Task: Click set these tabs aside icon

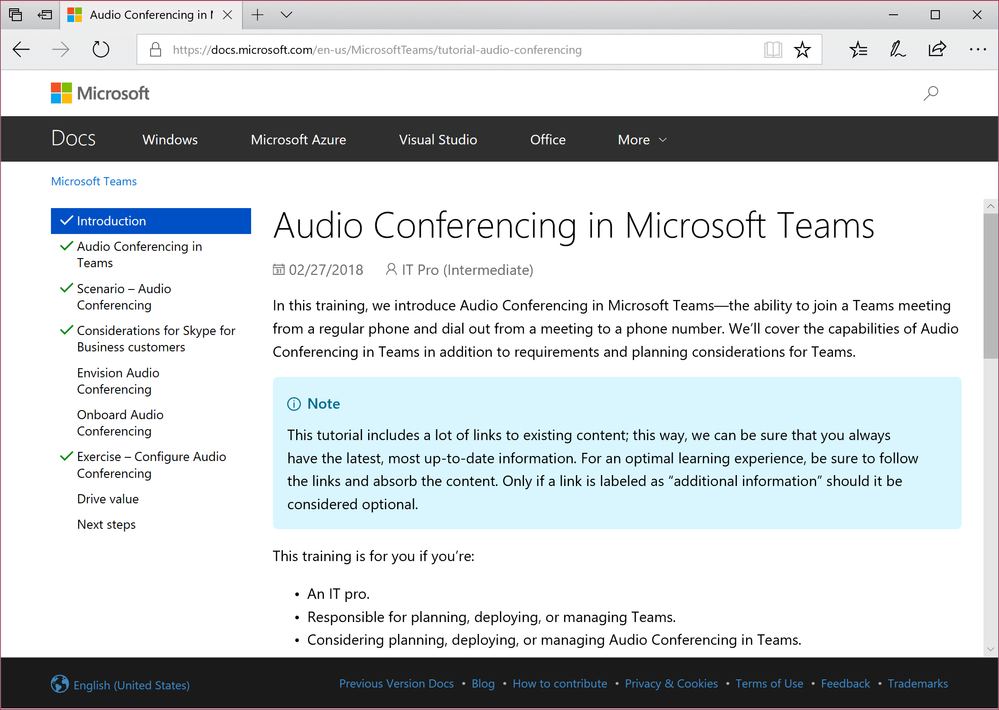Action: click(x=45, y=15)
